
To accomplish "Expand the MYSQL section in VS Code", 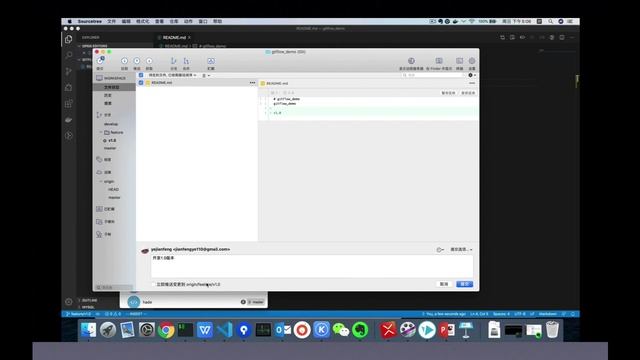I will [x=88, y=307].
